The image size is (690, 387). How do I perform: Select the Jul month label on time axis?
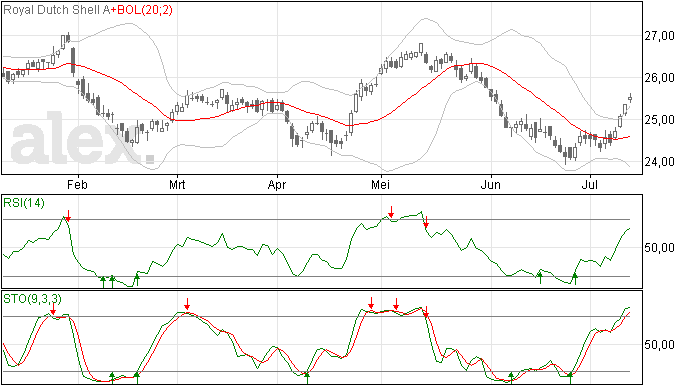pyautogui.click(x=590, y=184)
